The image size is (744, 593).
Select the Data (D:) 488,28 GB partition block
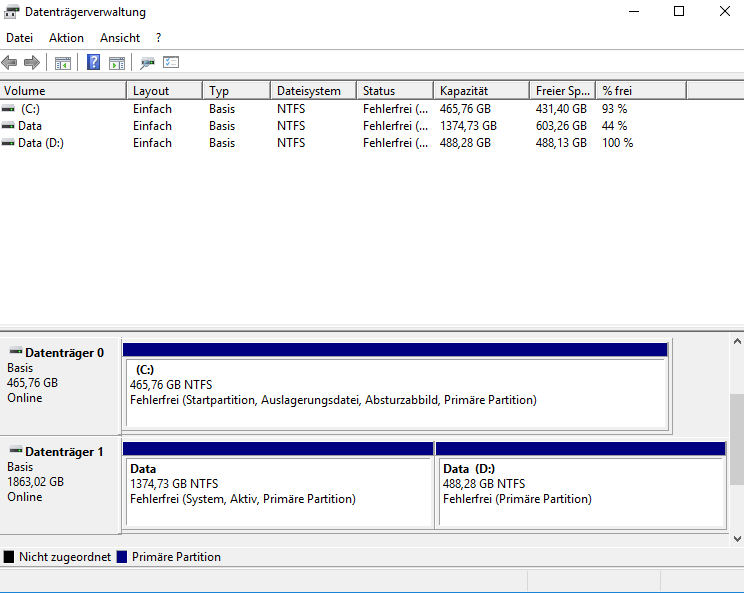pos(582,492)
